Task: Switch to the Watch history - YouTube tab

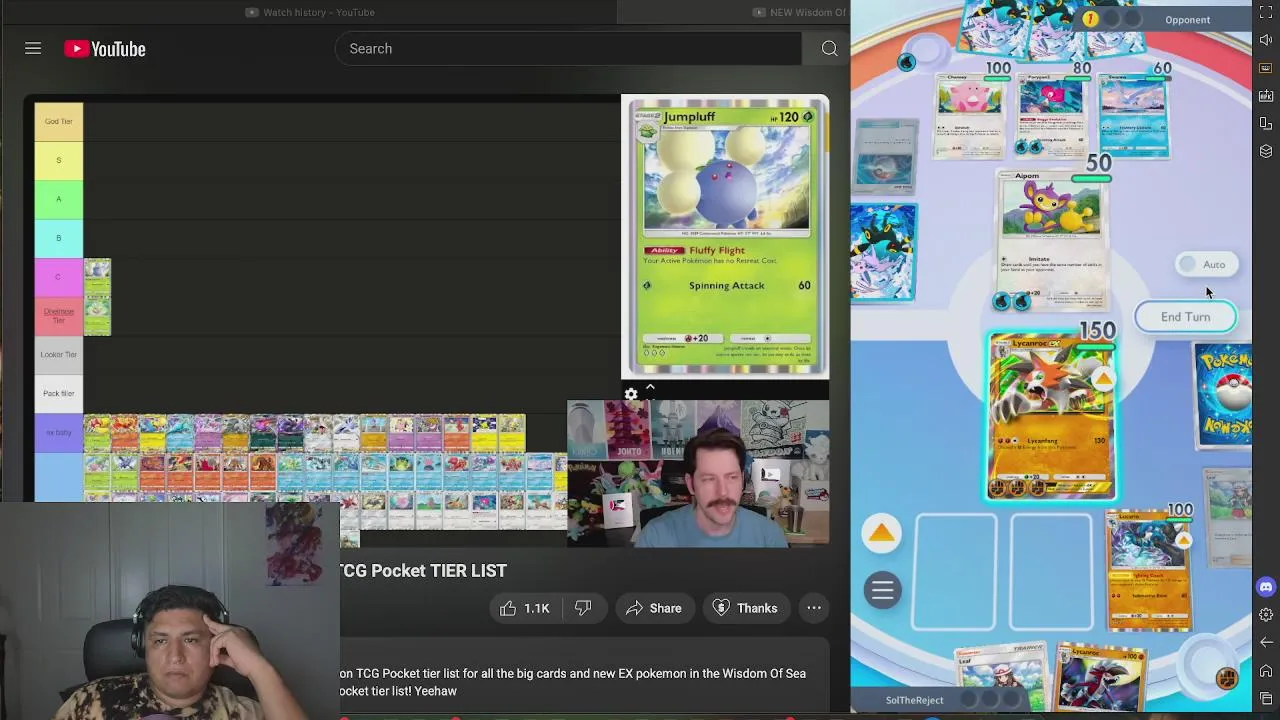Action: [310, 12]
